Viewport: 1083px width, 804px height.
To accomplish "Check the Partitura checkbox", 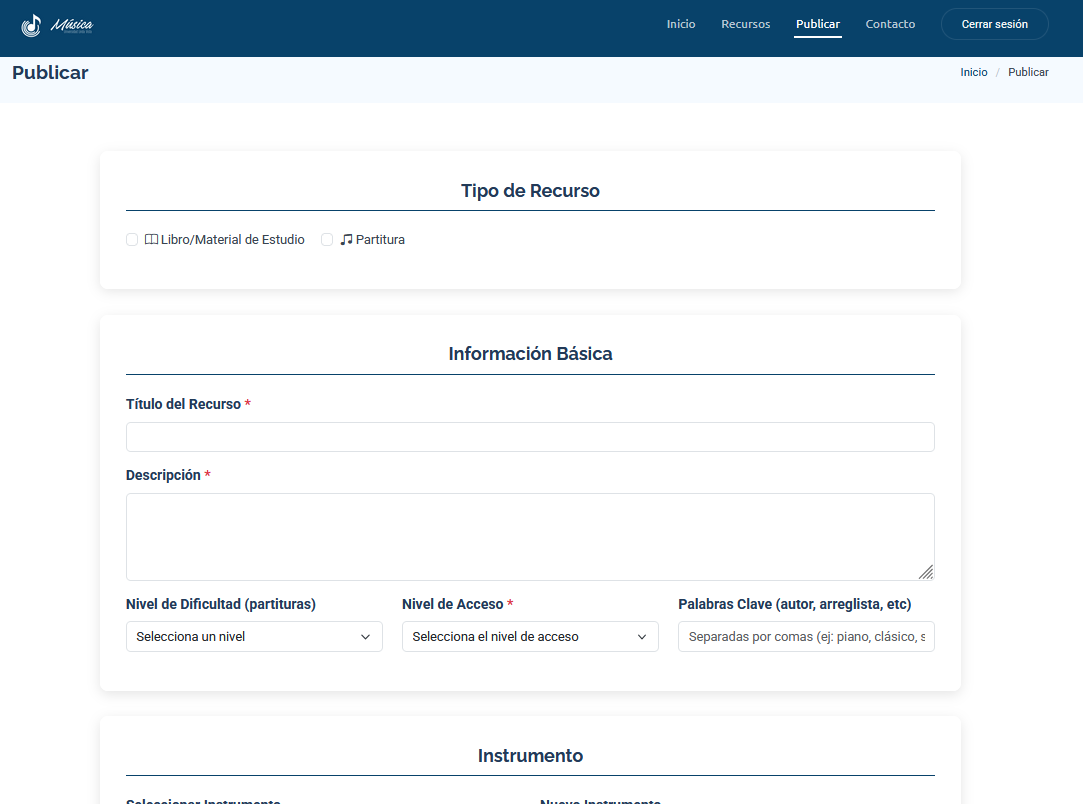I will [327, 240].
